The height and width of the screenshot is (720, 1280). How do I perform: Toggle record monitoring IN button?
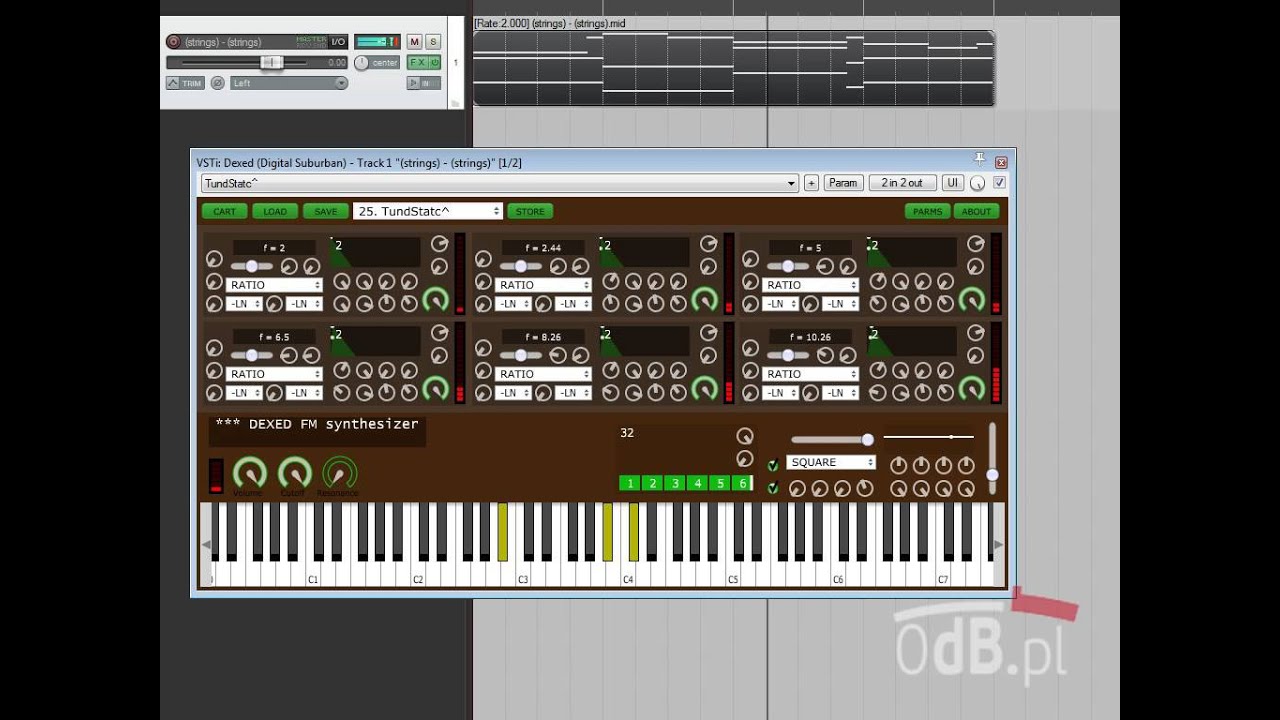424,83
